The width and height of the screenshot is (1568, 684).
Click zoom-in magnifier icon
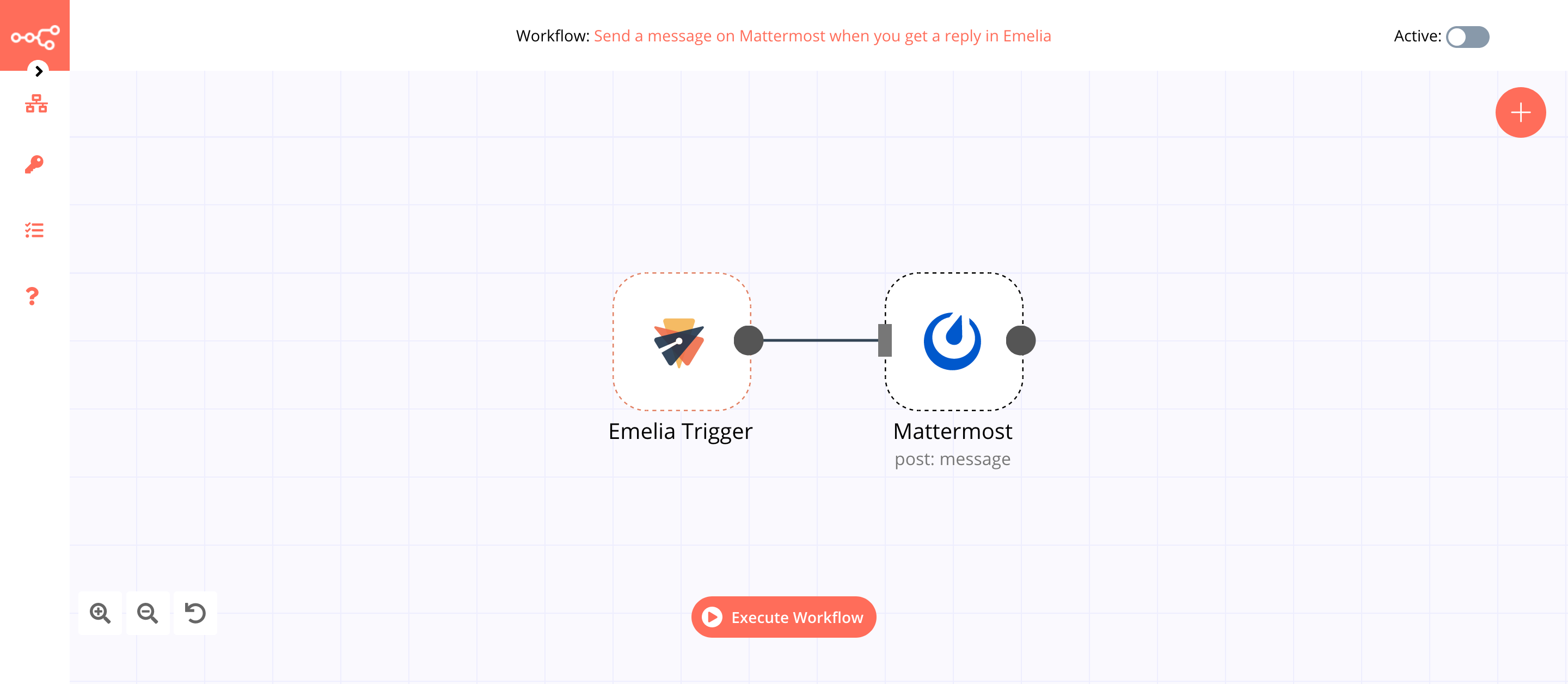point(100,612)
